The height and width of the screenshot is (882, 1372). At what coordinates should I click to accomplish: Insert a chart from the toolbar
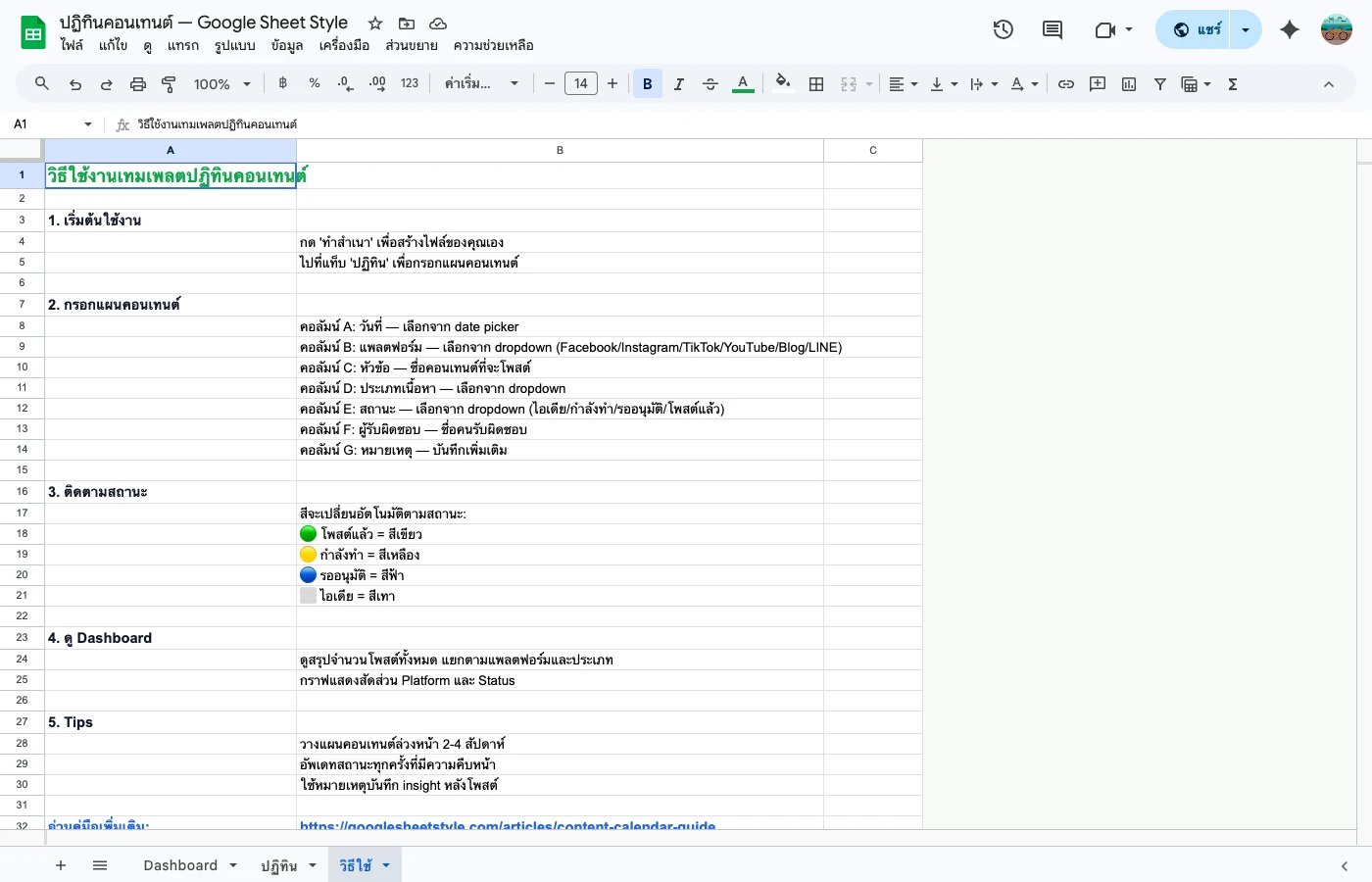1128,83
